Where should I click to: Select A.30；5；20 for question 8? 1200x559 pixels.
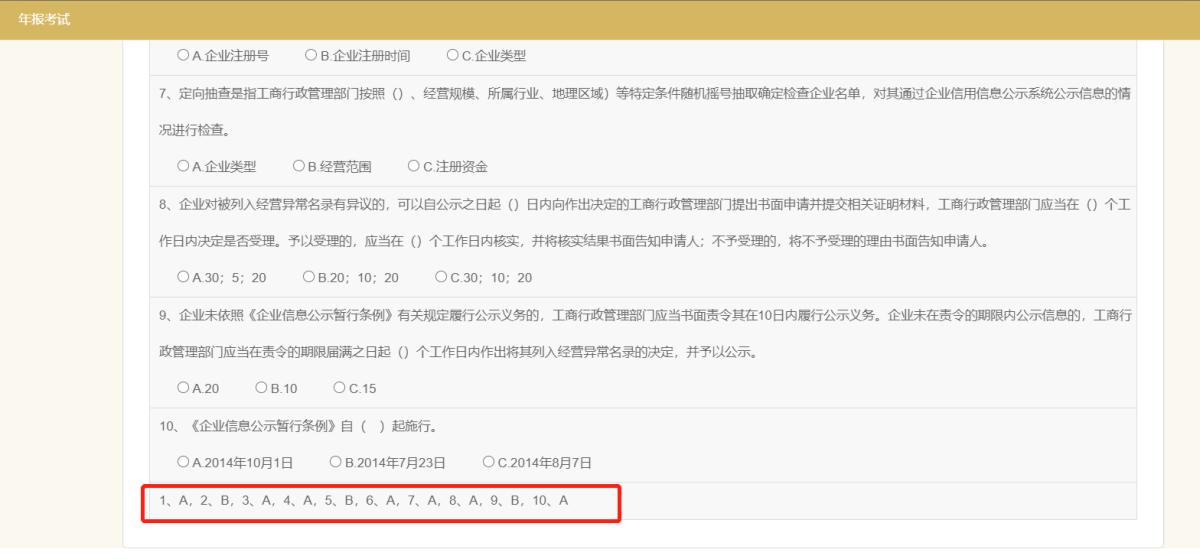(x=183, y=277)
